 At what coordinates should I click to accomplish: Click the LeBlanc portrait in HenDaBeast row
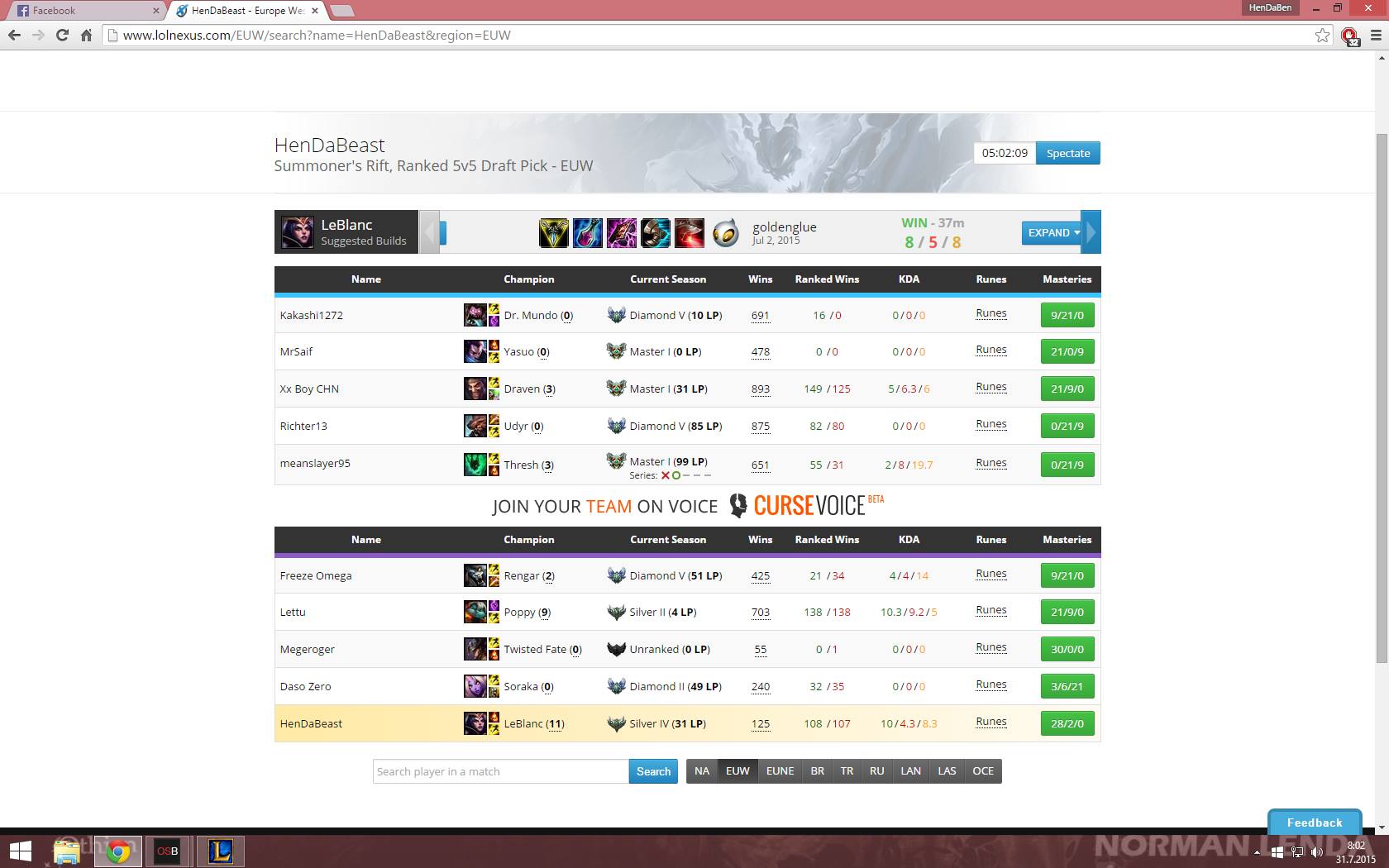(x=475, y=723)
